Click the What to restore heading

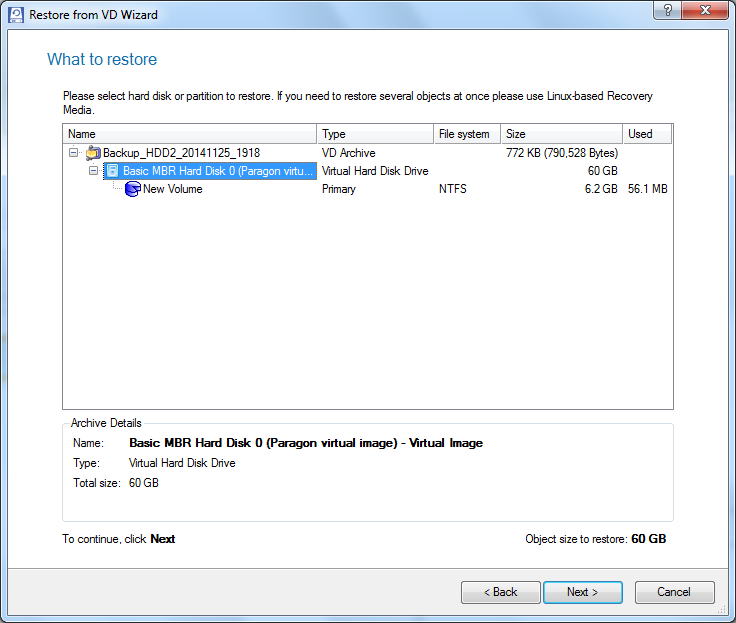(x=102, y=59)
